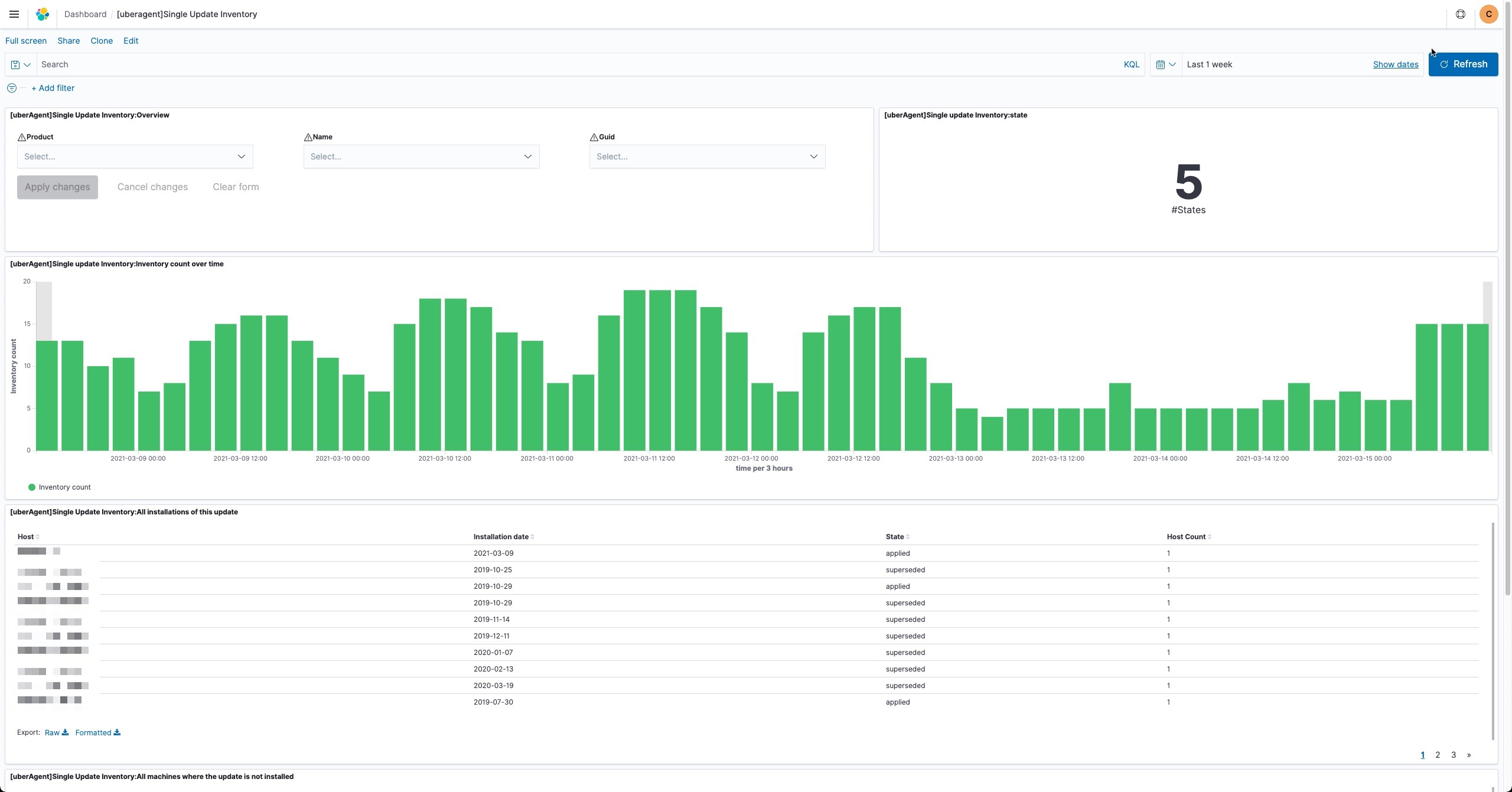Open the hamburger navigation menu
This screenshot has width=1512, height=792.
(14, 14)
